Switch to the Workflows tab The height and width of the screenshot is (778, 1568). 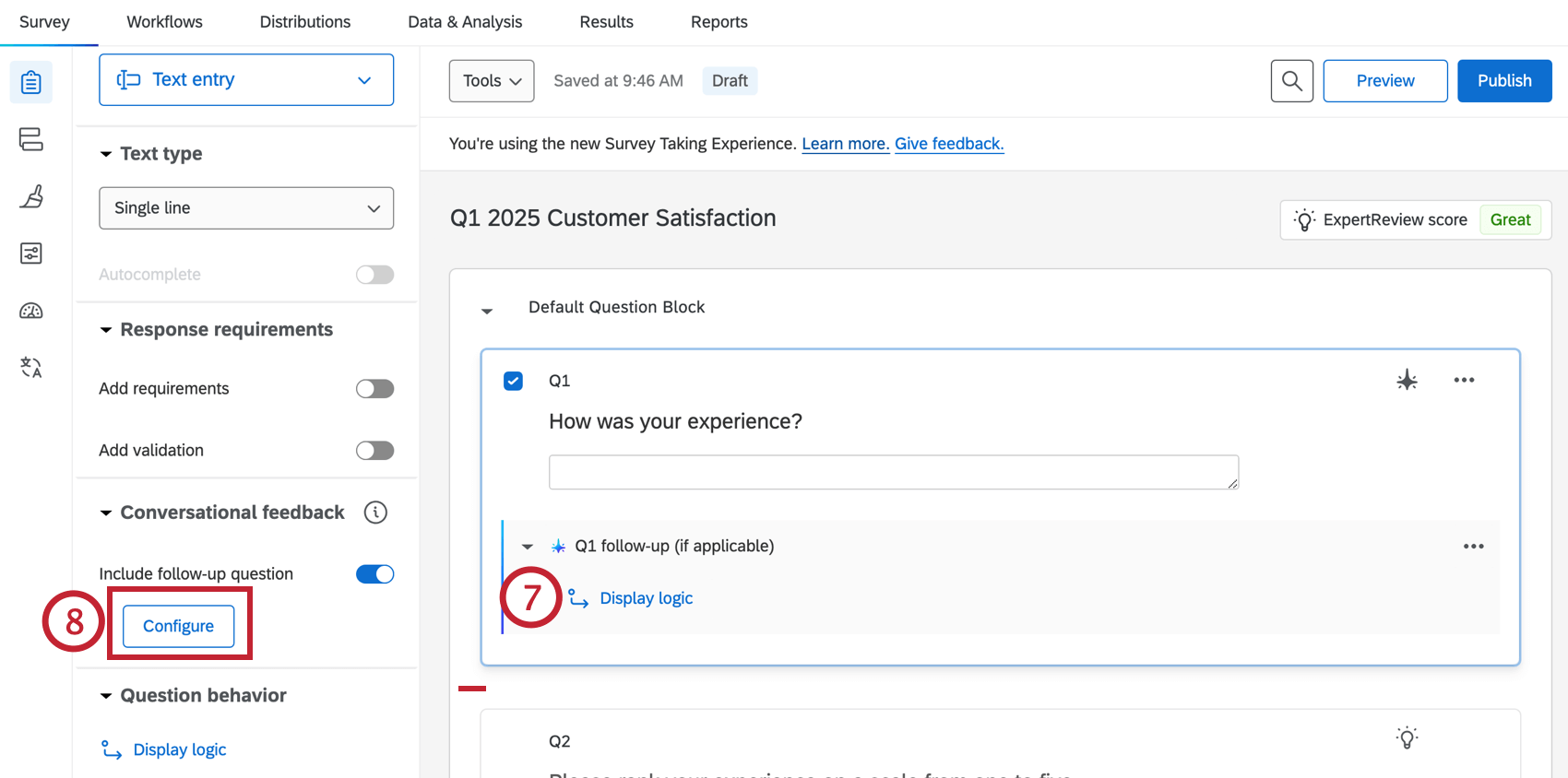[164, 22]
